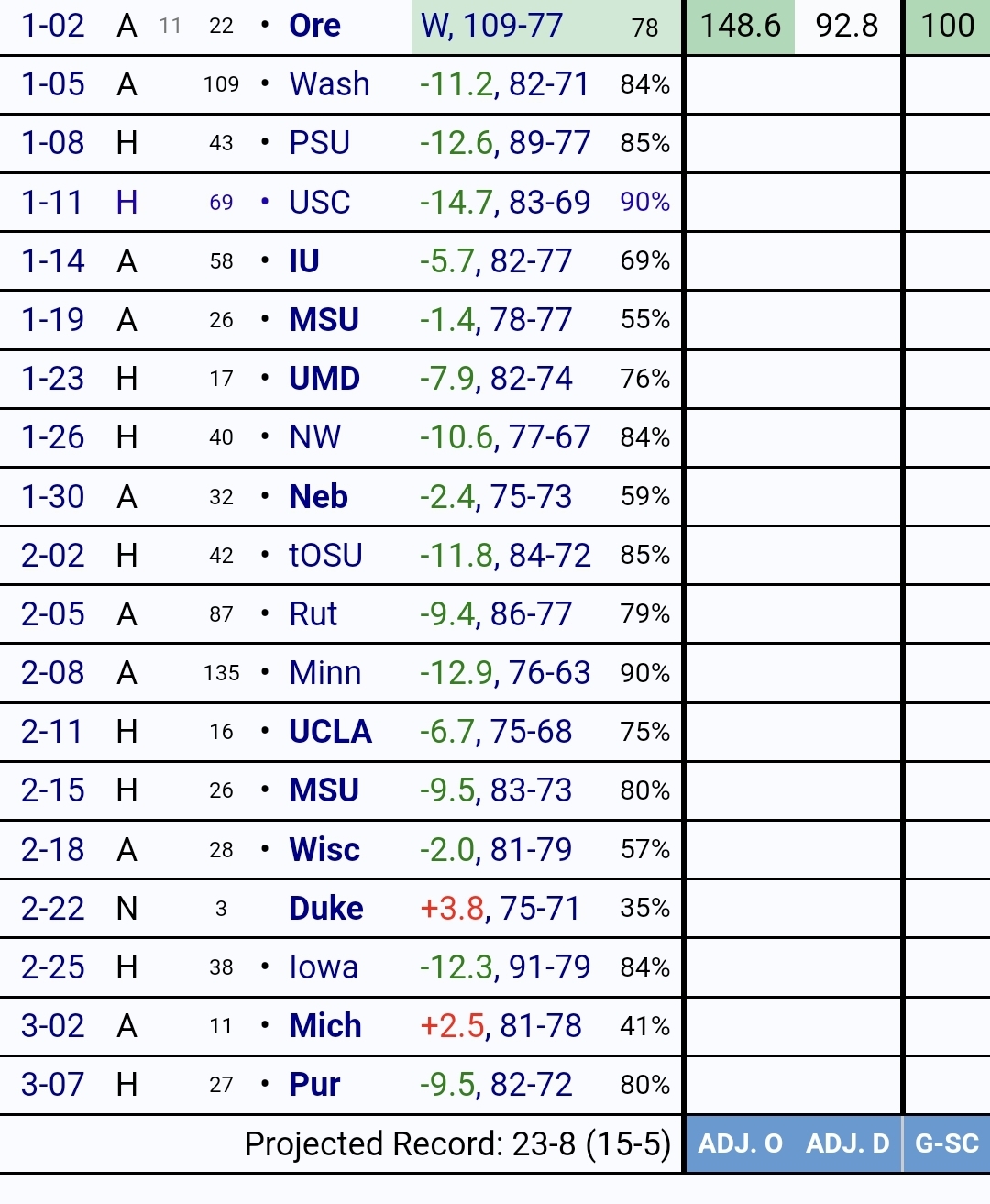Open MSU link in the 1-19 row
Viewport: 990px width, 1204px height.
(x=324, y=320)
